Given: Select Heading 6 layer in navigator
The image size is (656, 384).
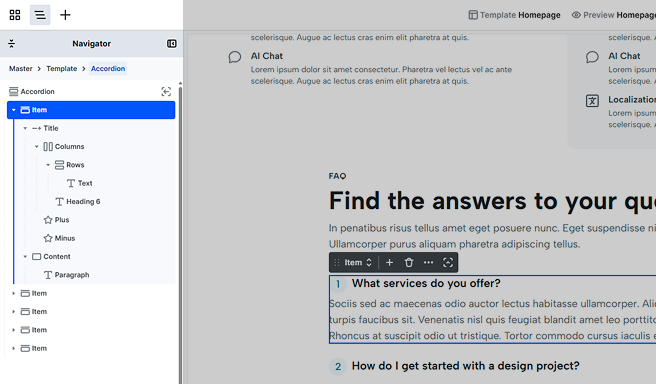Looking at the screenshot, I should tap(83, 202).
